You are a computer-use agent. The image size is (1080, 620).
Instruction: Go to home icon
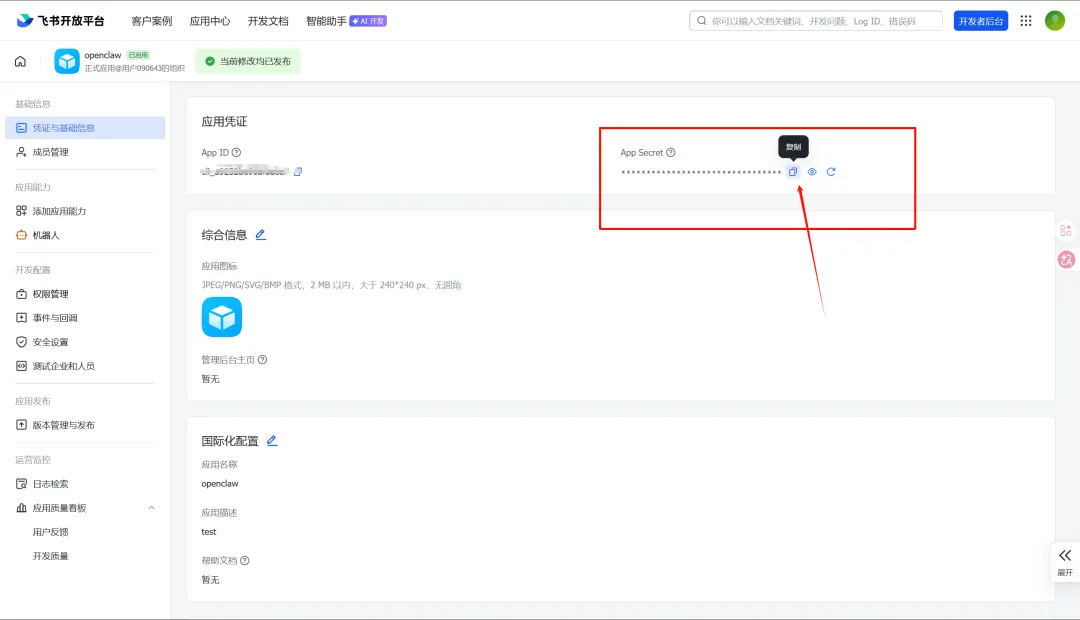coord(21,61)
